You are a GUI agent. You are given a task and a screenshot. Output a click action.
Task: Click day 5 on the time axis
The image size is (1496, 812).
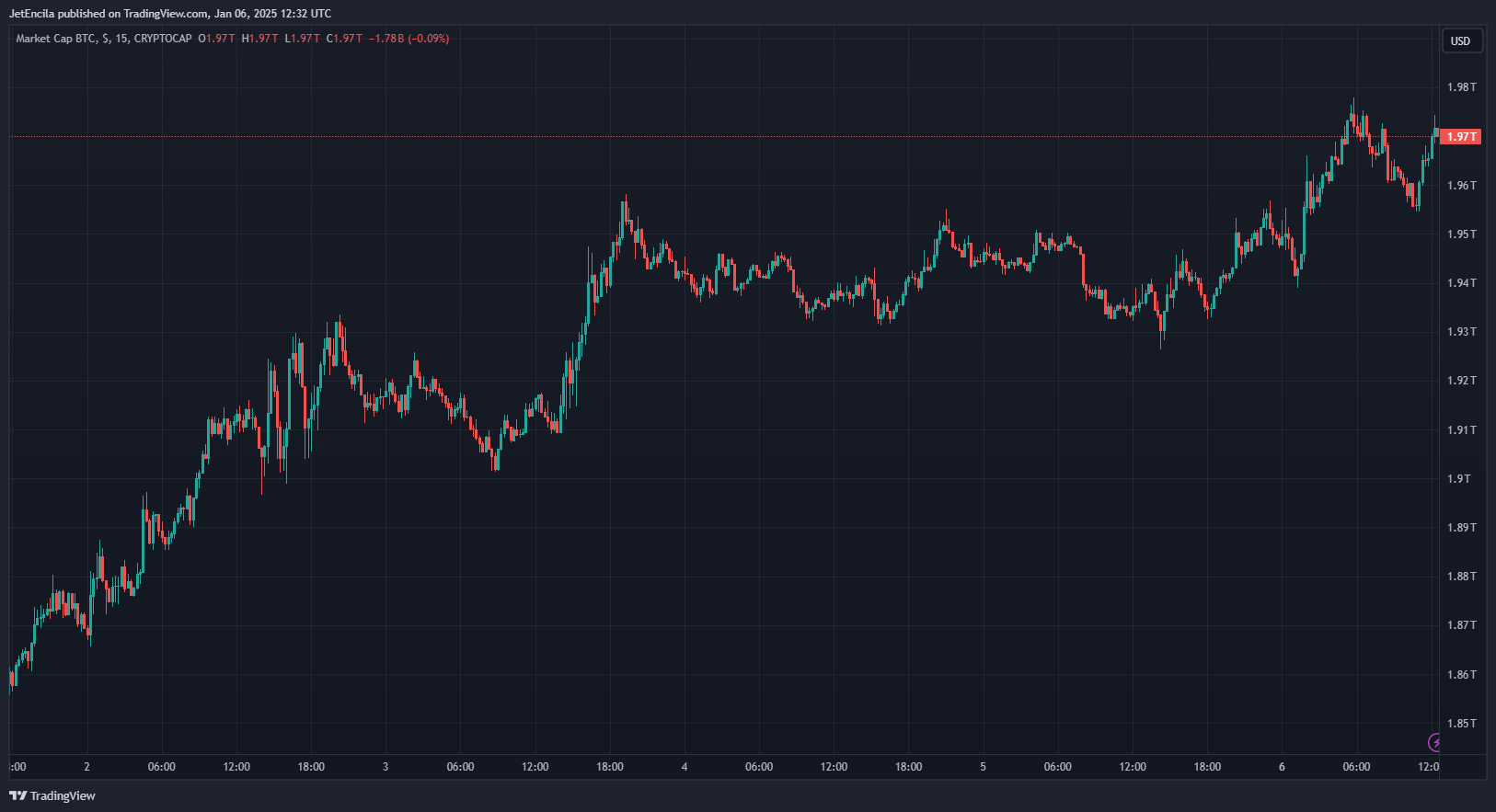983,767
